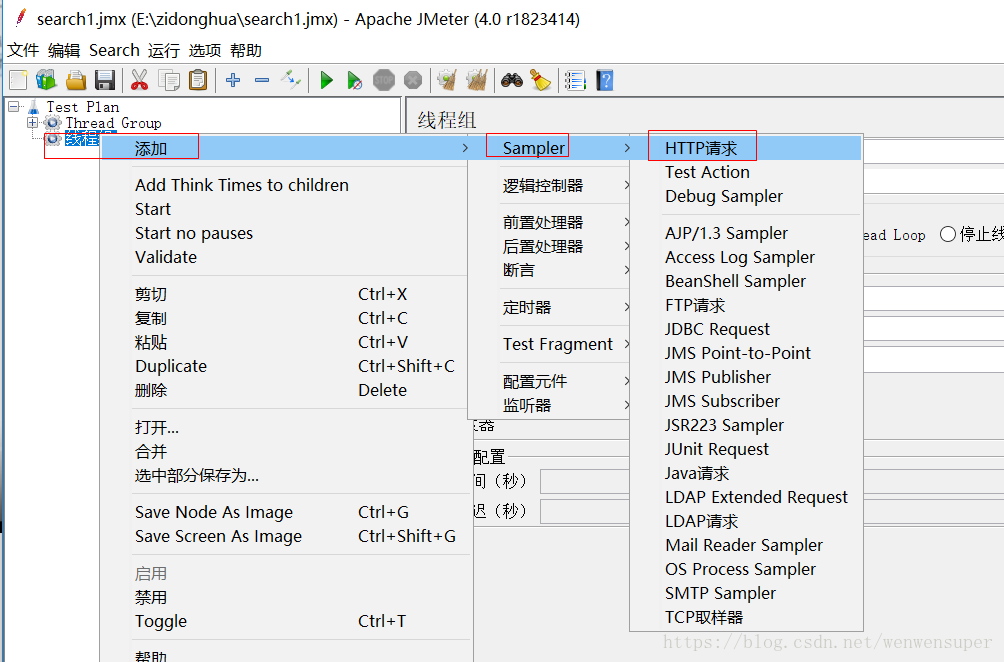Choose JDBC Request sampler
The image size is (1004, 662).
pos(747,329)
